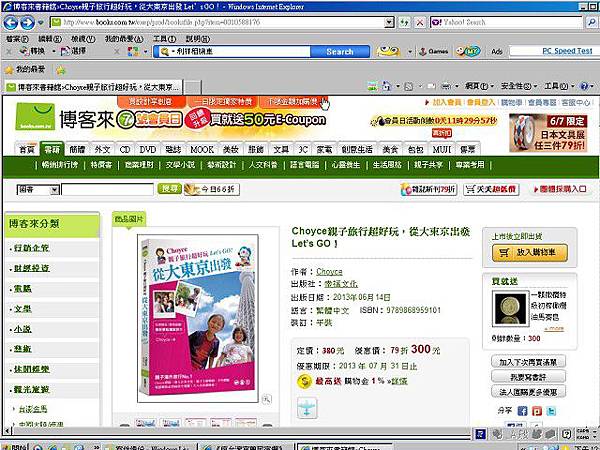Open the 休閒娛樂 category link
Screen dimensions: 600x450
tap(31, 369)
